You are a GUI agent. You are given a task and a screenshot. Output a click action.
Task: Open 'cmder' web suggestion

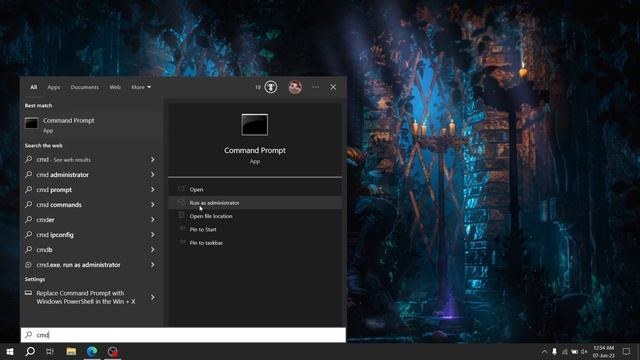(x=45, y=220)
